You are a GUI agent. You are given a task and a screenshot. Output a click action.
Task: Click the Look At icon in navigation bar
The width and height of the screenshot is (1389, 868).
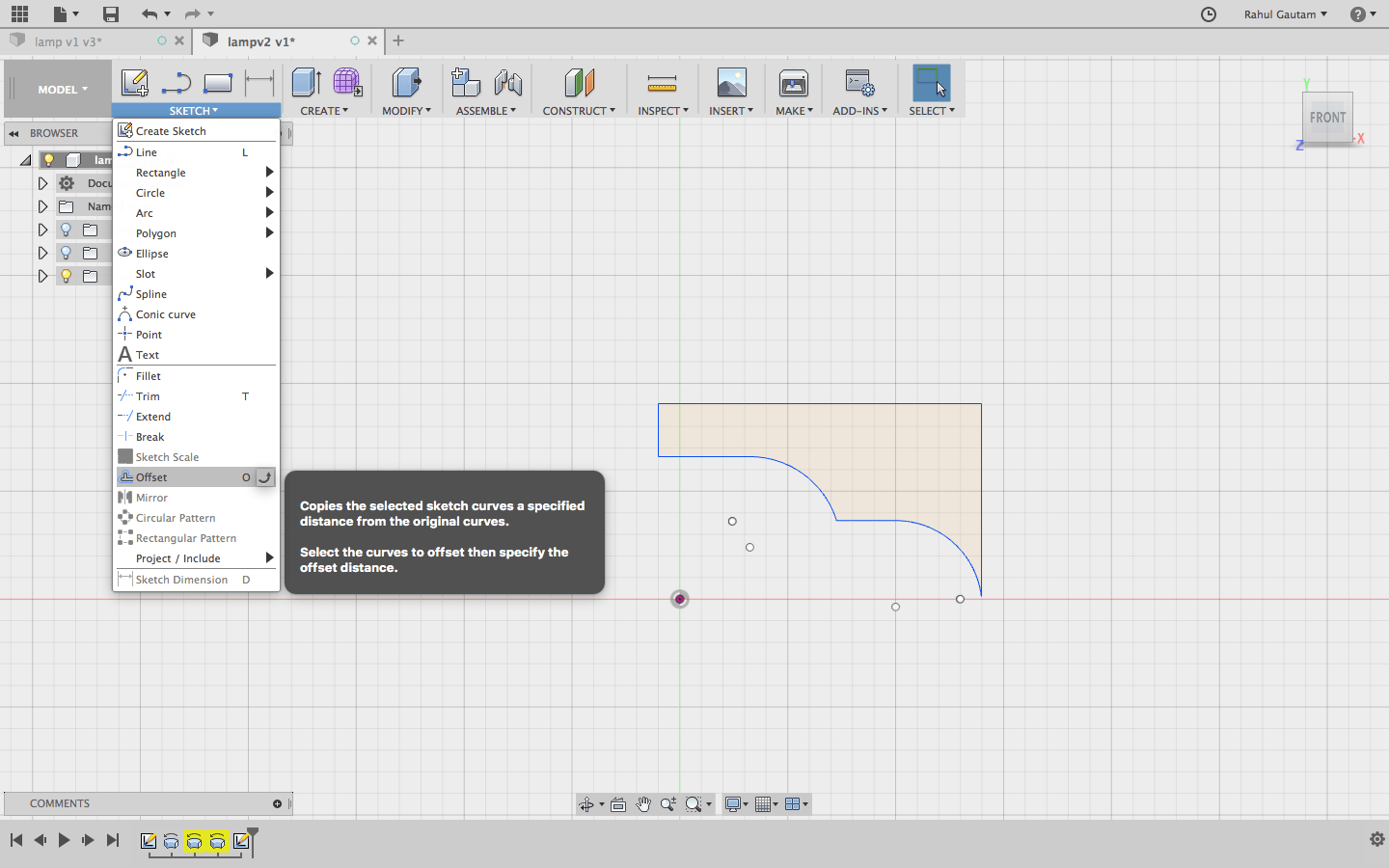618,804
